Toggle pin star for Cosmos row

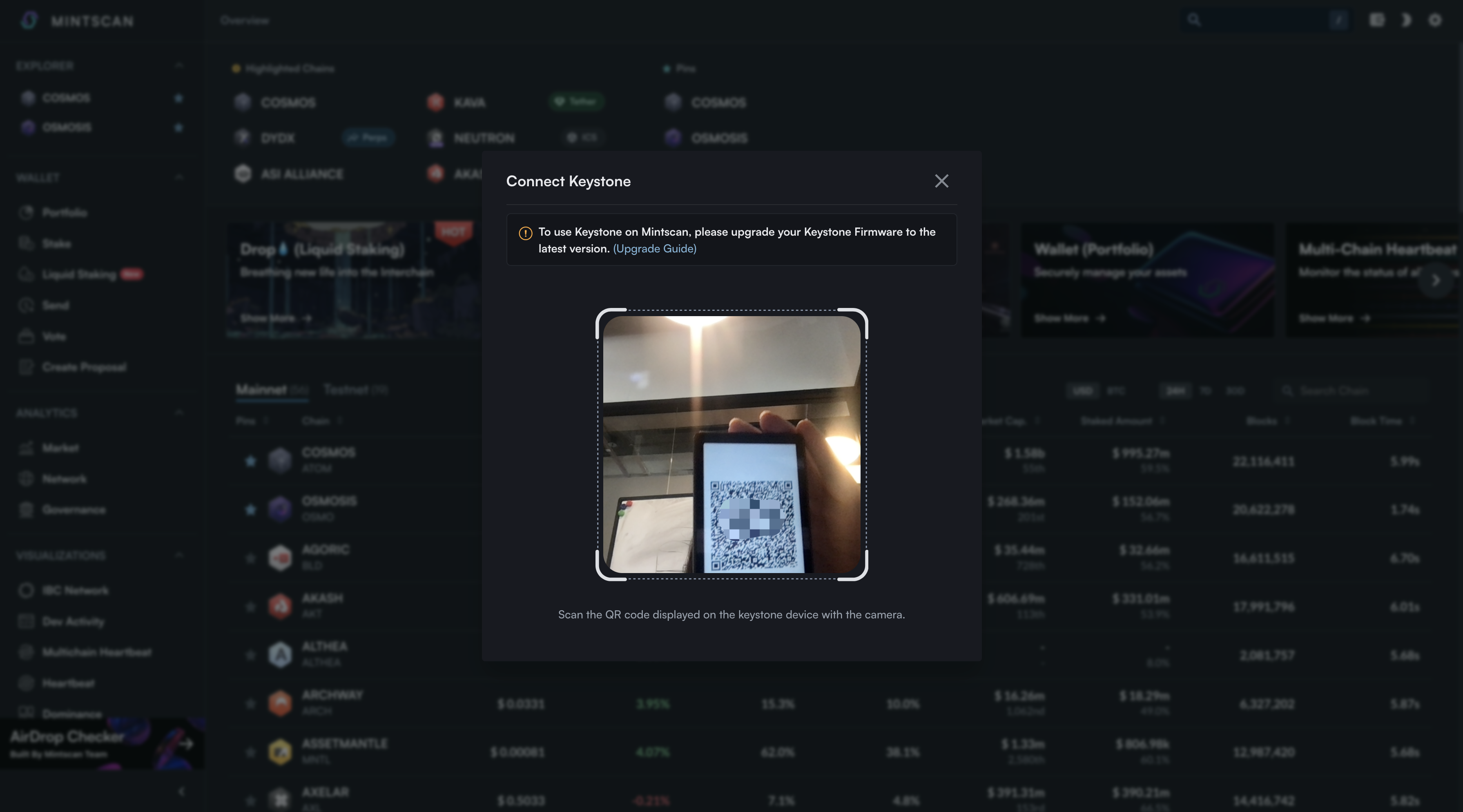coord(250,460)
